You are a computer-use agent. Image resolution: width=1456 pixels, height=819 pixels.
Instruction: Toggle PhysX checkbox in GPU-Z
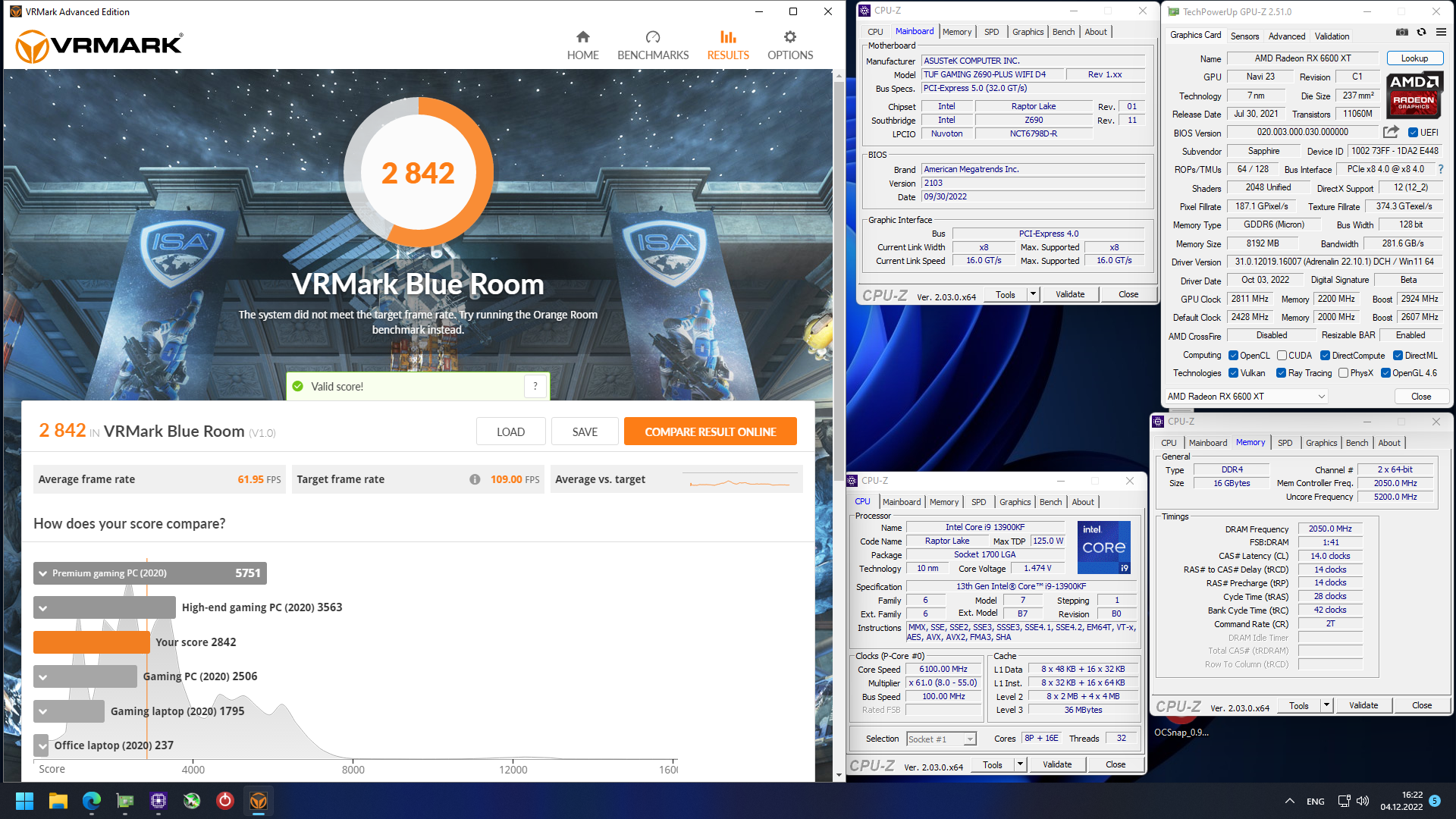coord(1343,373)
